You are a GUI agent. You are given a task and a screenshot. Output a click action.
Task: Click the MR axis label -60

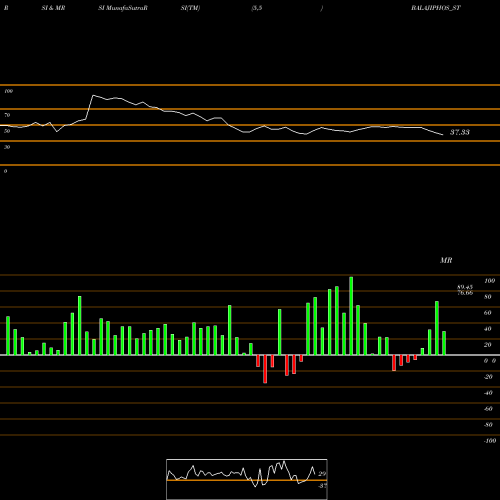pos(488,409)
